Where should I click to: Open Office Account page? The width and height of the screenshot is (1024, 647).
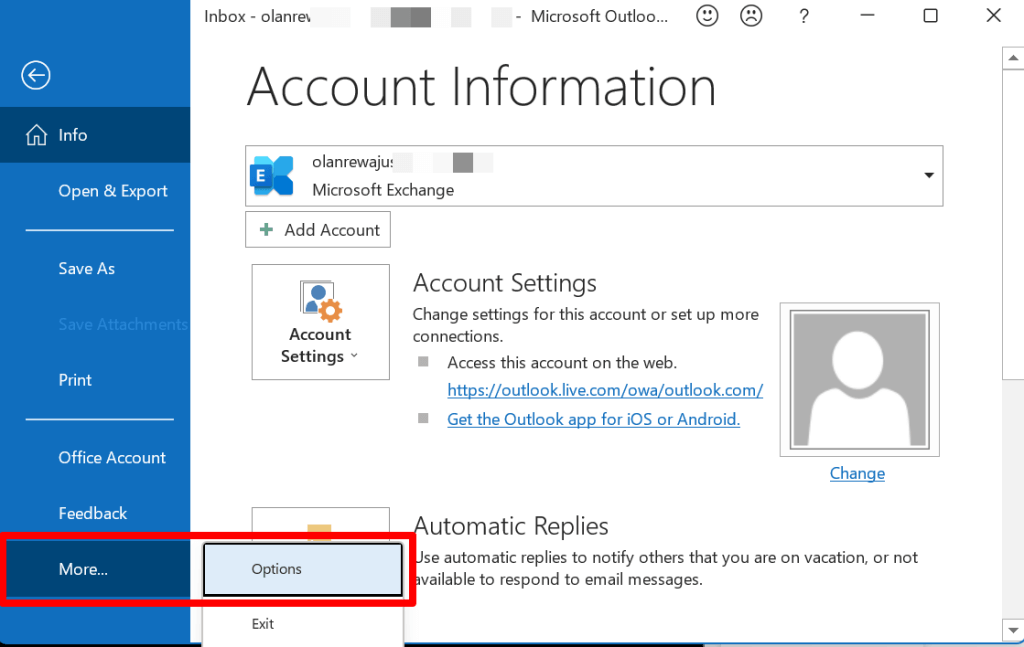pyautogui.click(x=112, y=457)
